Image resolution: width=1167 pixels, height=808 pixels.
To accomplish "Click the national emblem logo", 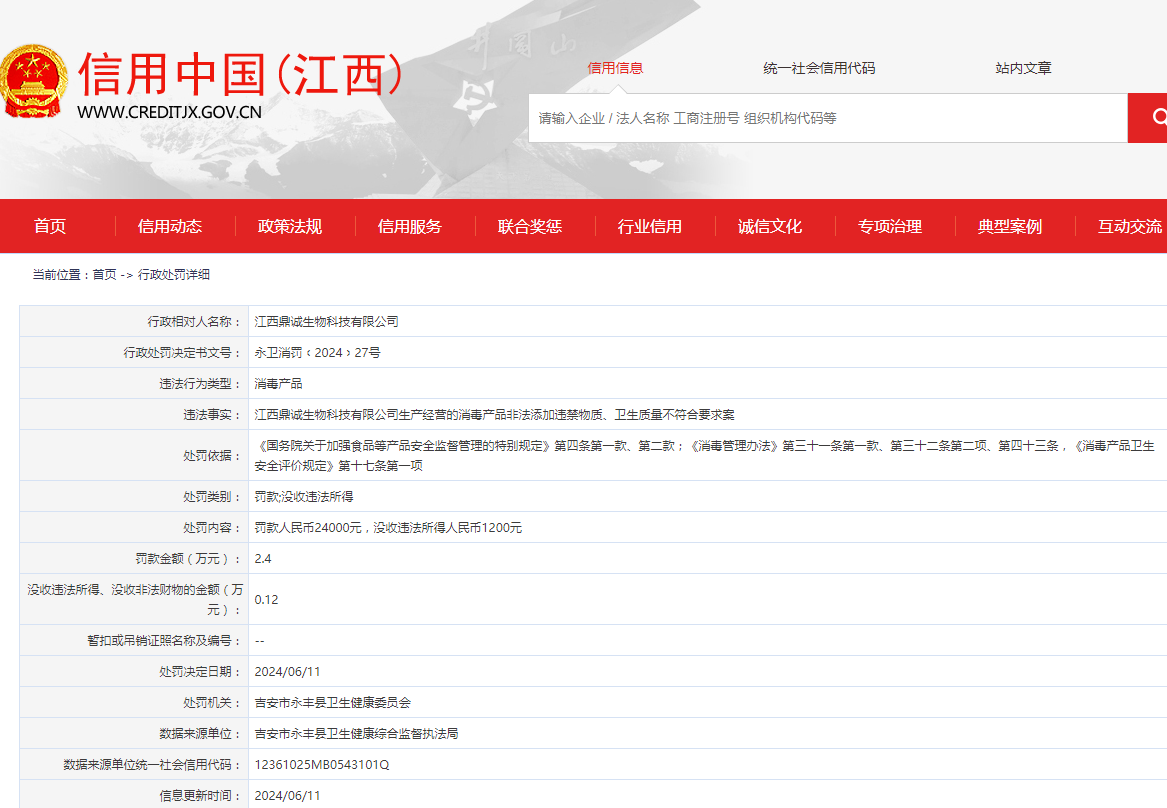I will point(33,81).
